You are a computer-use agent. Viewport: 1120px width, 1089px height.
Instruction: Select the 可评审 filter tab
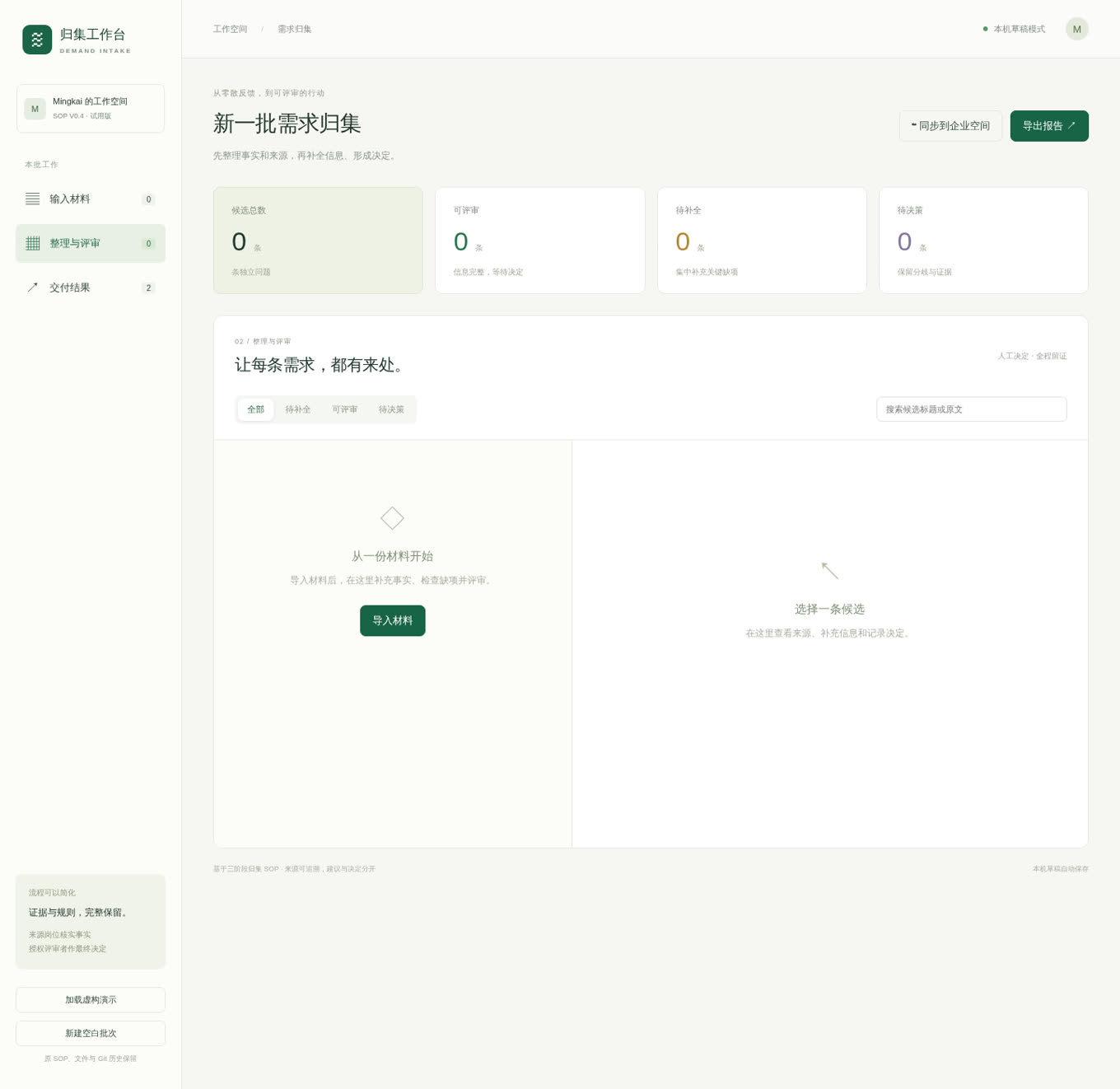coord(344,409)
